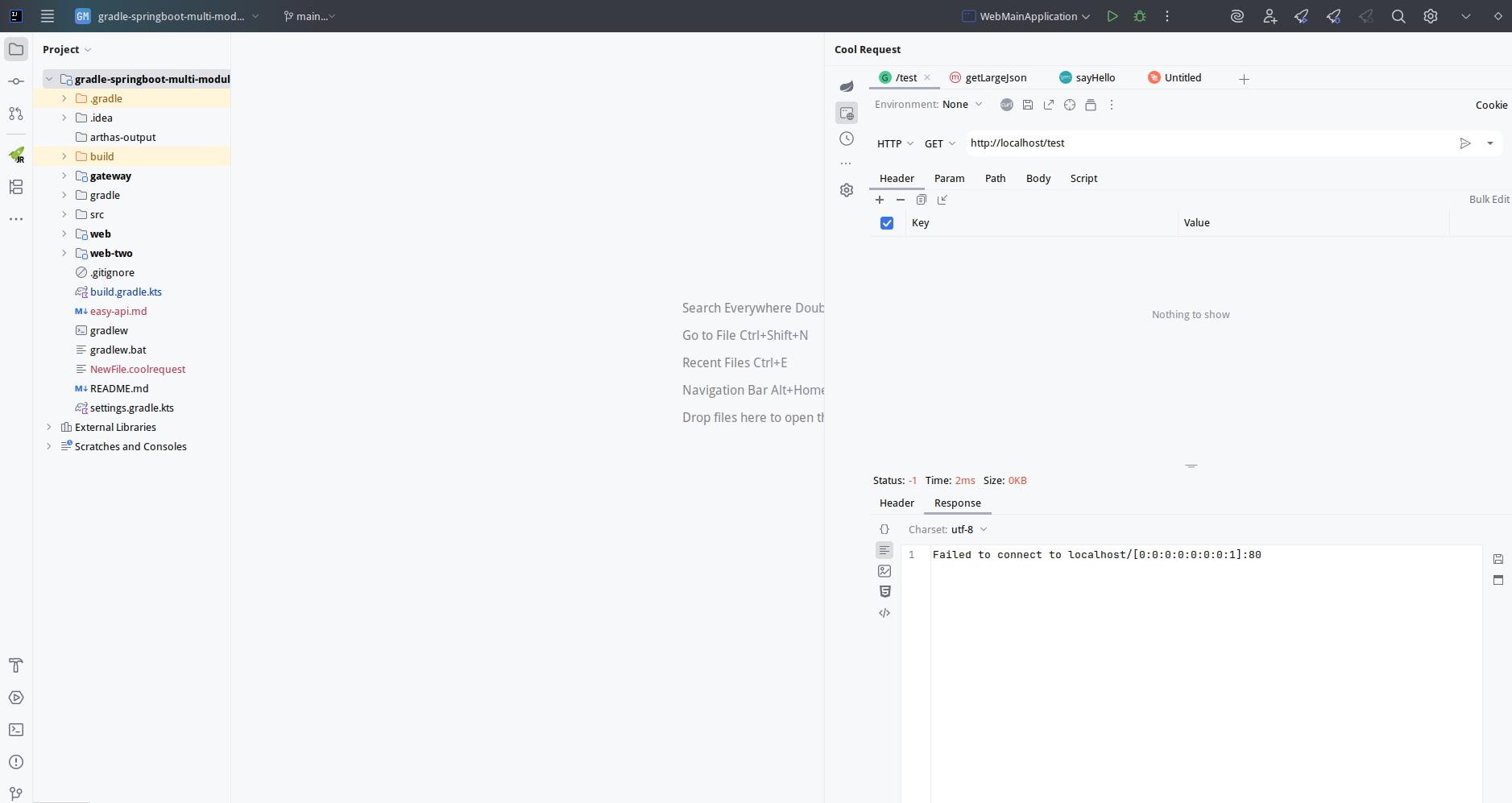The width and height of the screenshot is (1512, 803).
Task: View response as raw code
Action: (884, 613)
